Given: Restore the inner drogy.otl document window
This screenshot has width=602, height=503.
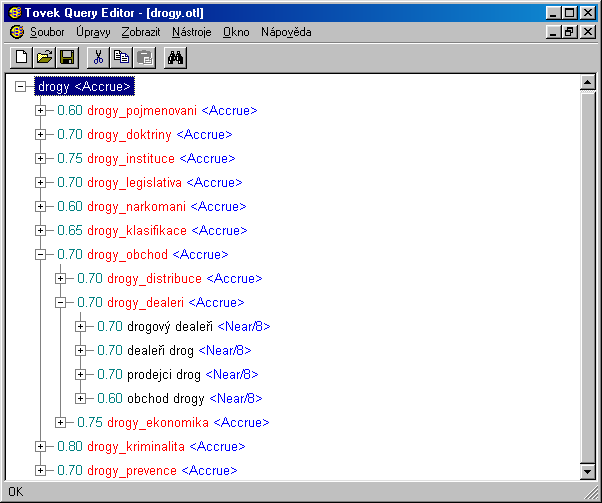Looking at the screenshot, I should click(569, 32).
